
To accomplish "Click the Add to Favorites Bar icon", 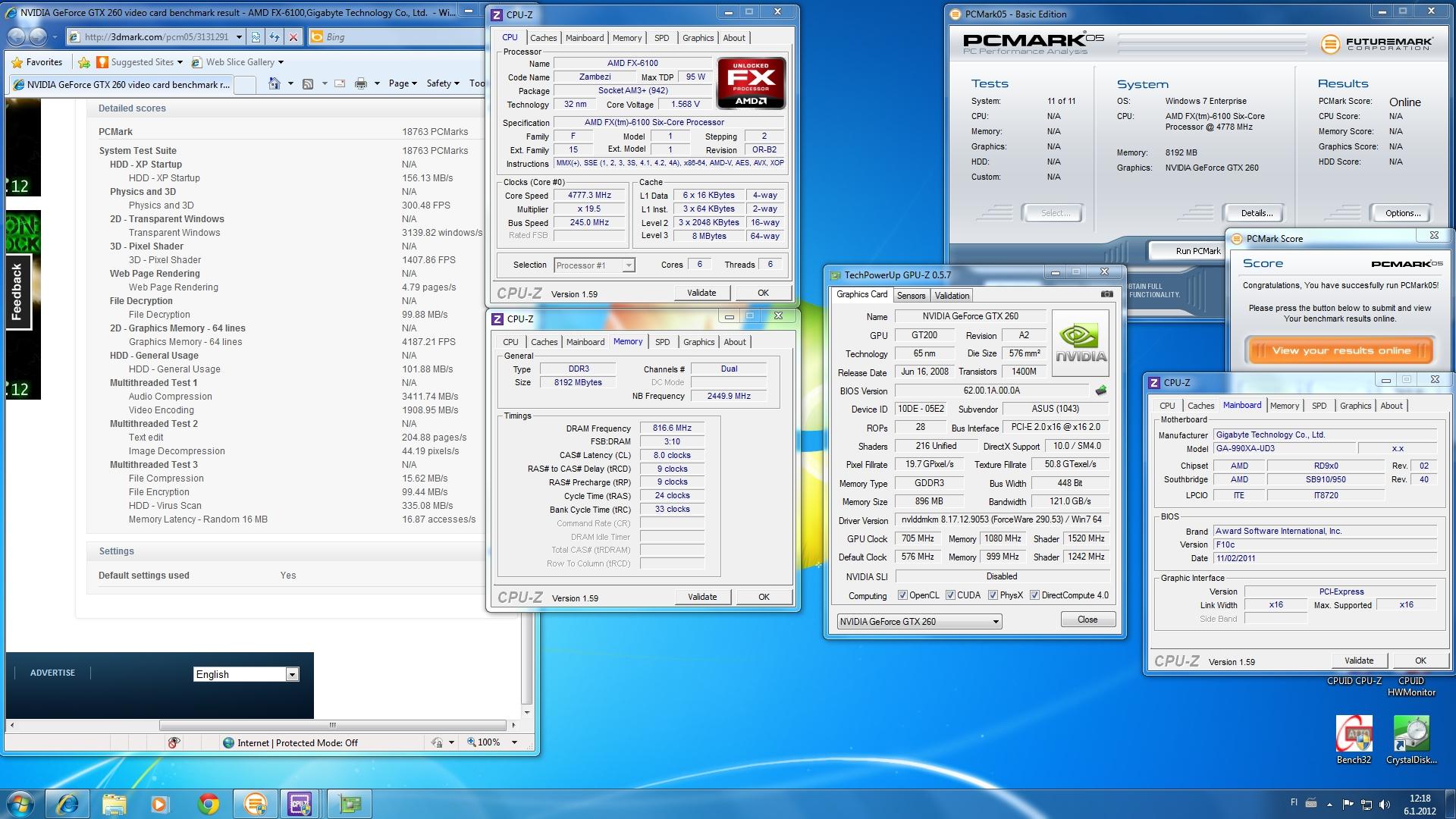I will (84, 62).
